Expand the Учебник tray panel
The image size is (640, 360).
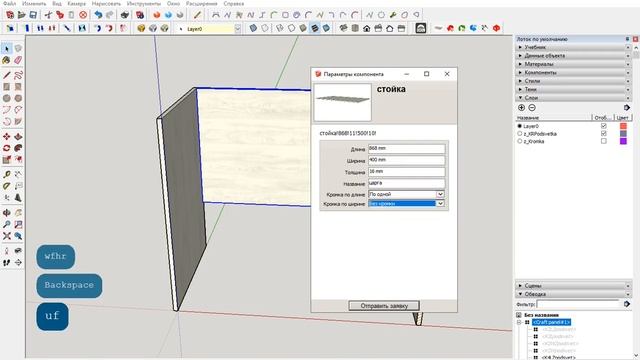[573, 47]
